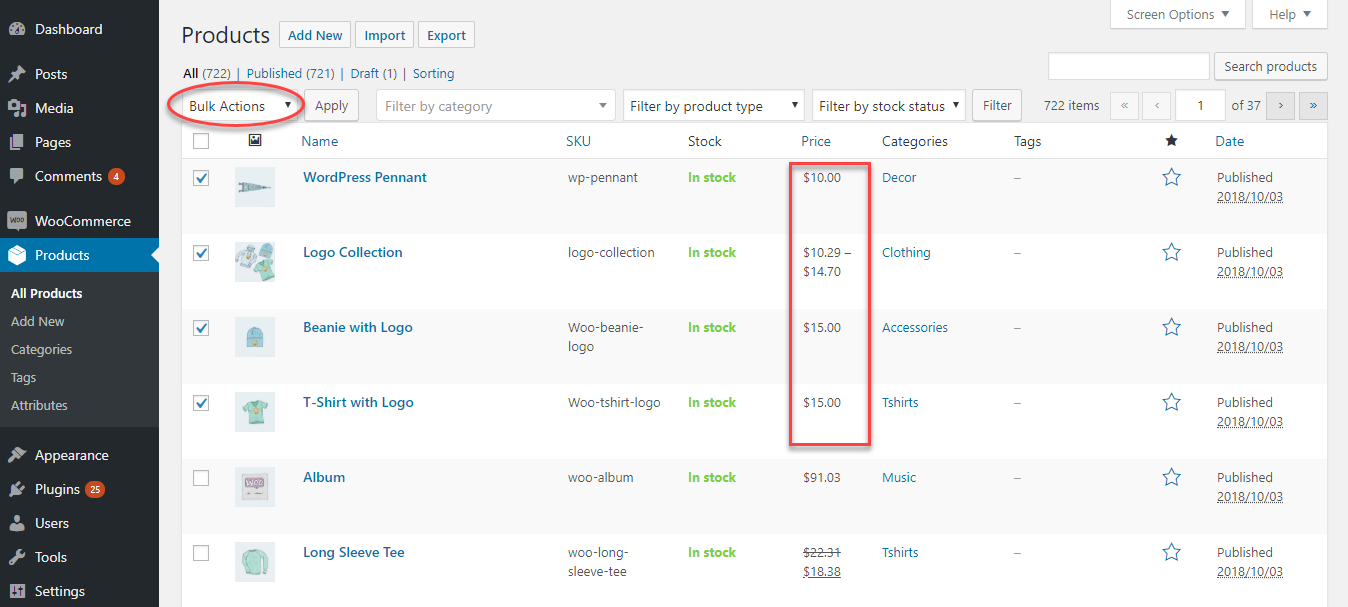Open the Filter by category dropdown

[495, 106]
